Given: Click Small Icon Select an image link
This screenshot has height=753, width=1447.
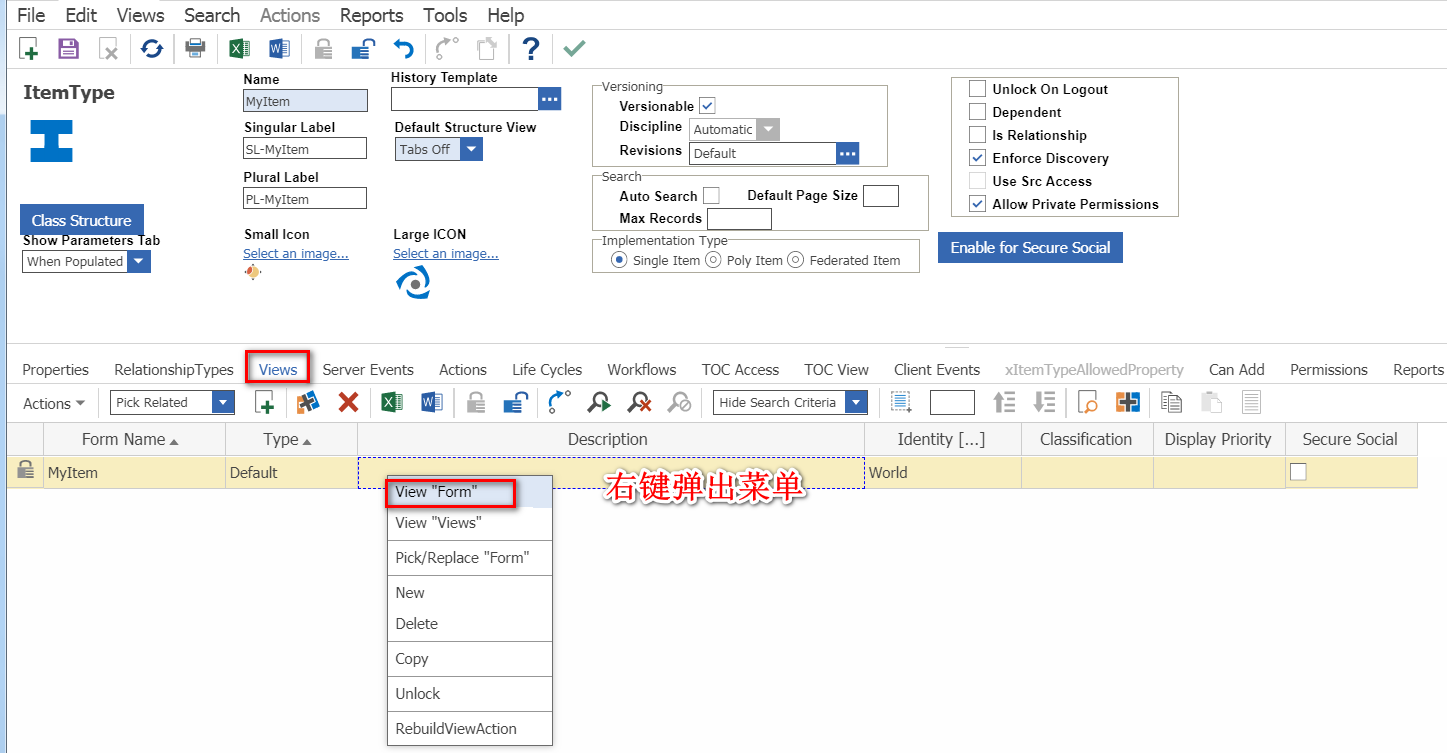Looking at the screenshot, I should (296, 254).
